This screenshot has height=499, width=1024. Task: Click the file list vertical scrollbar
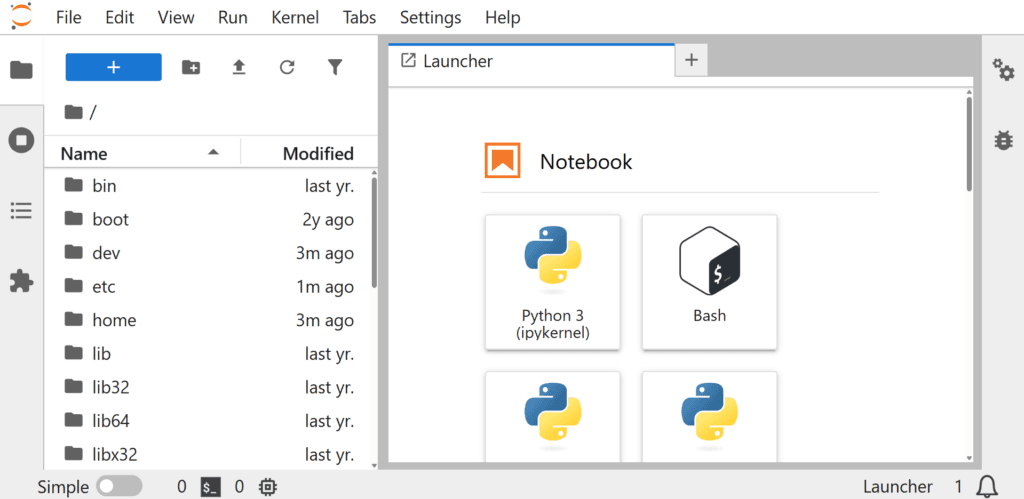tap(374, 233)
